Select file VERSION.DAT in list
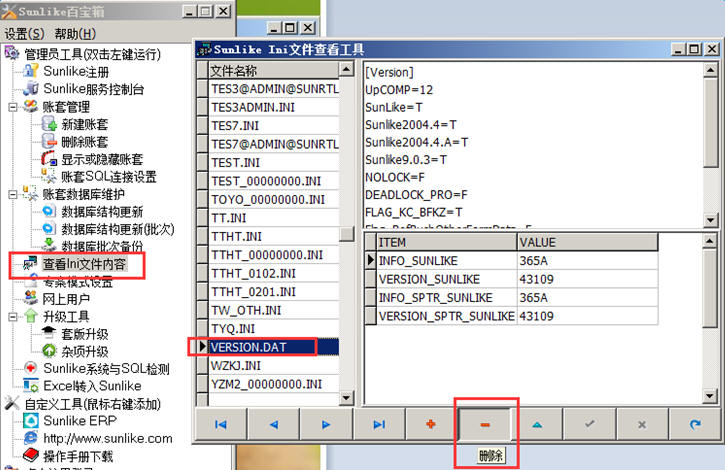Viewport: 725px width, 470px height. click(x=274, y=347)
